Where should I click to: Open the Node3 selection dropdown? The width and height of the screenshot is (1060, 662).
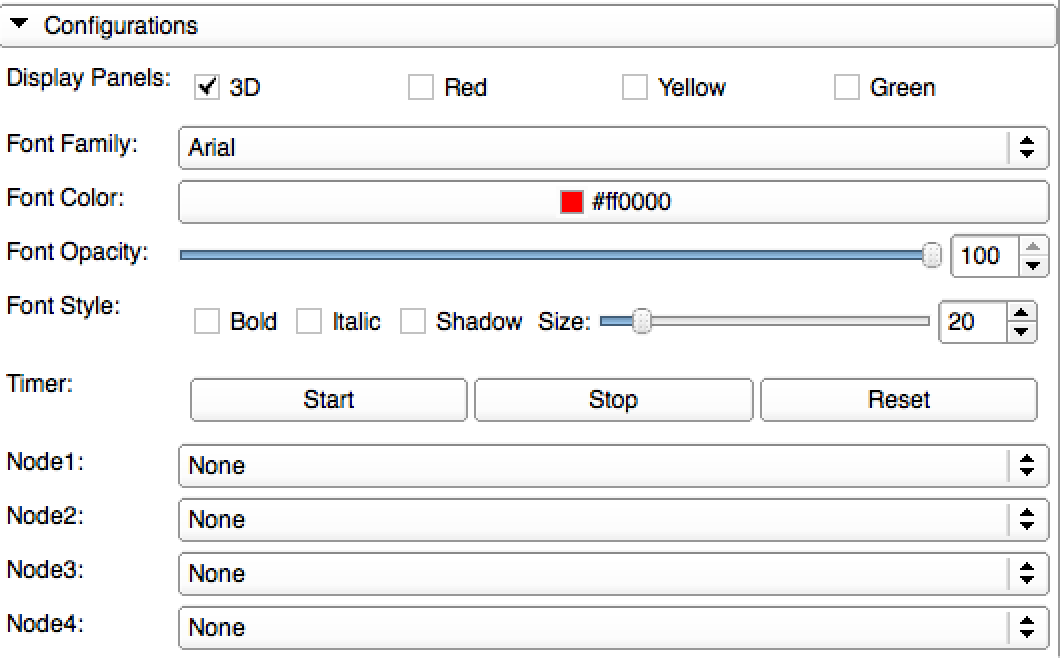(612, 574)
